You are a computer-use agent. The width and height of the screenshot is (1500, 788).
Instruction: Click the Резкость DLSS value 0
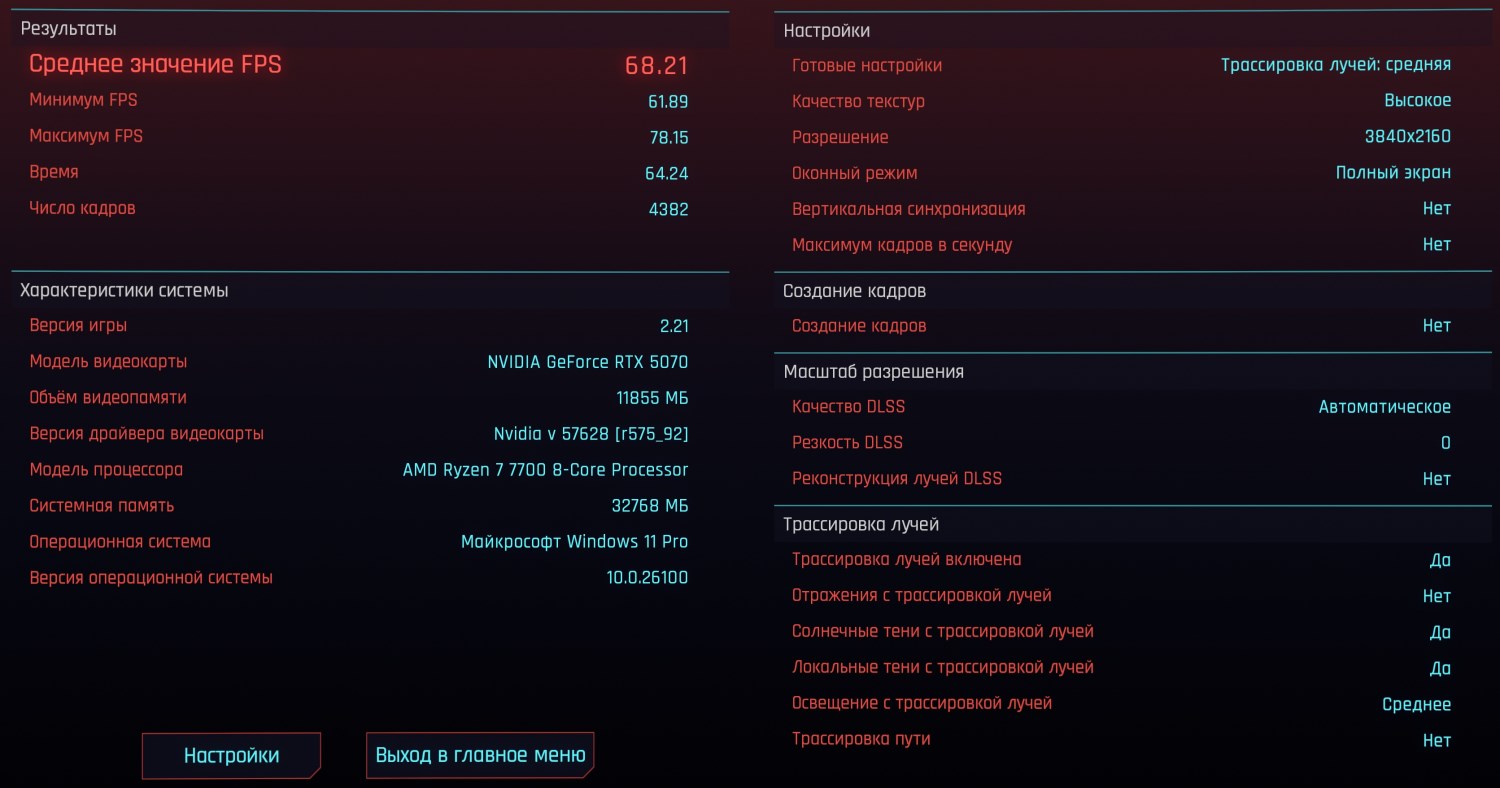(x=1445, y=443)
